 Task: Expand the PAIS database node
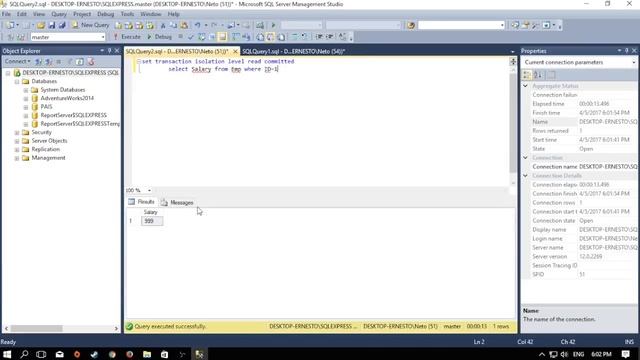click(26, 107)
